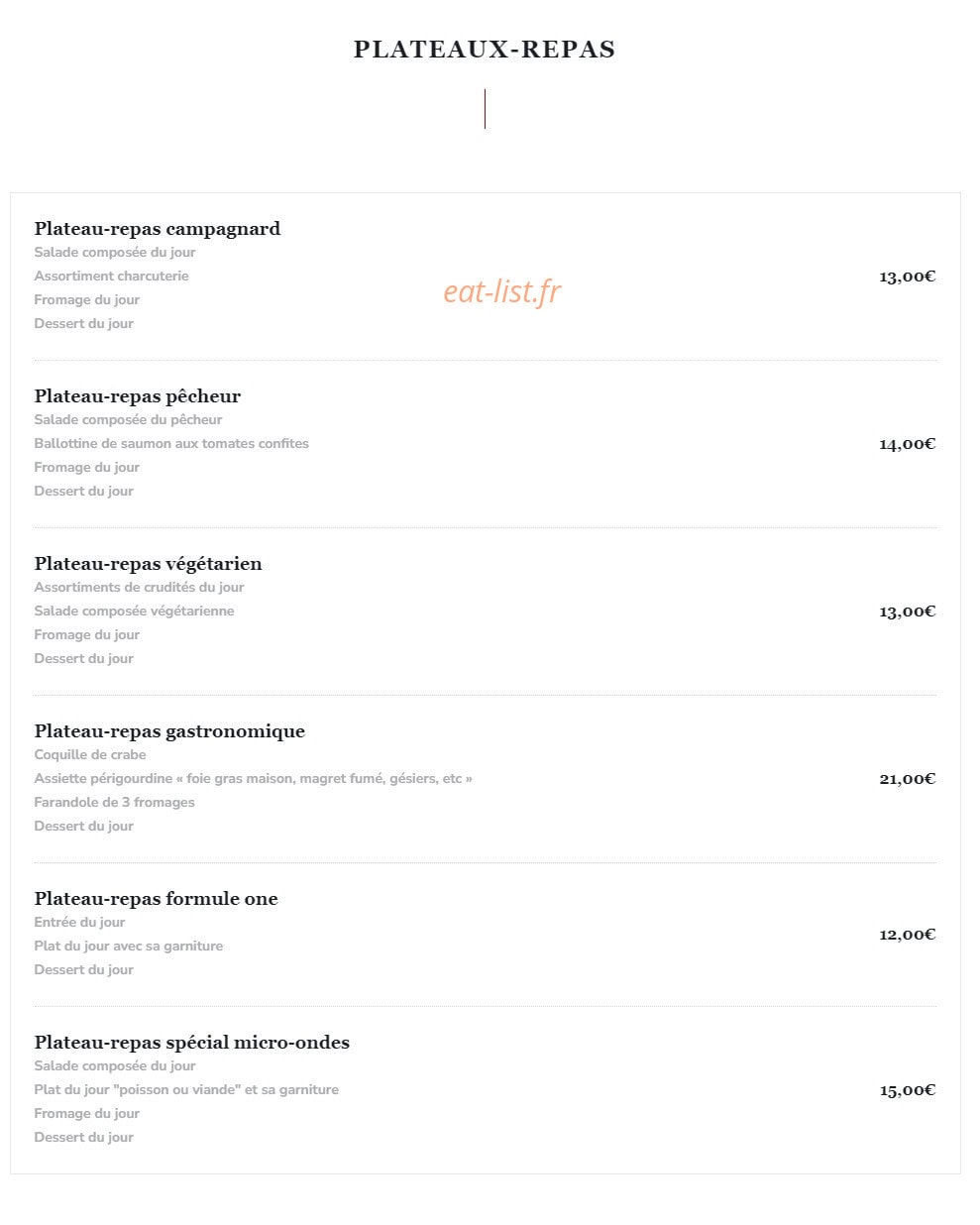
Task: Click the 14,00€ pêcheur price
Action: point(908,444)
